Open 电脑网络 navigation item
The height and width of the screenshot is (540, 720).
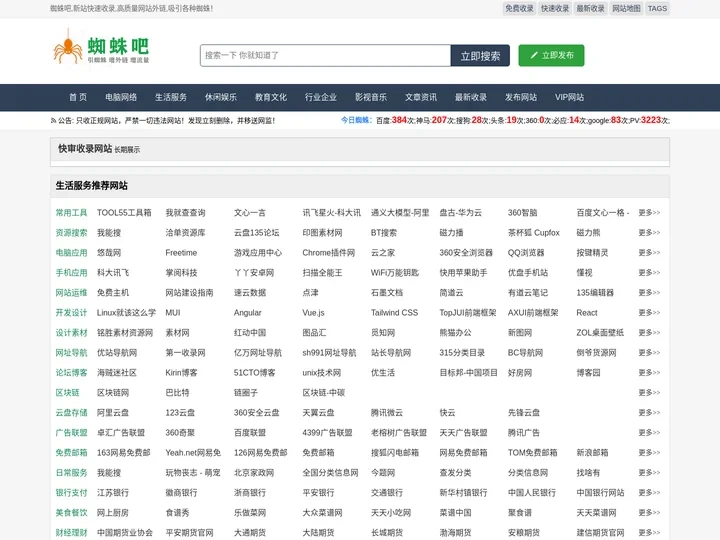coord(121,97)
